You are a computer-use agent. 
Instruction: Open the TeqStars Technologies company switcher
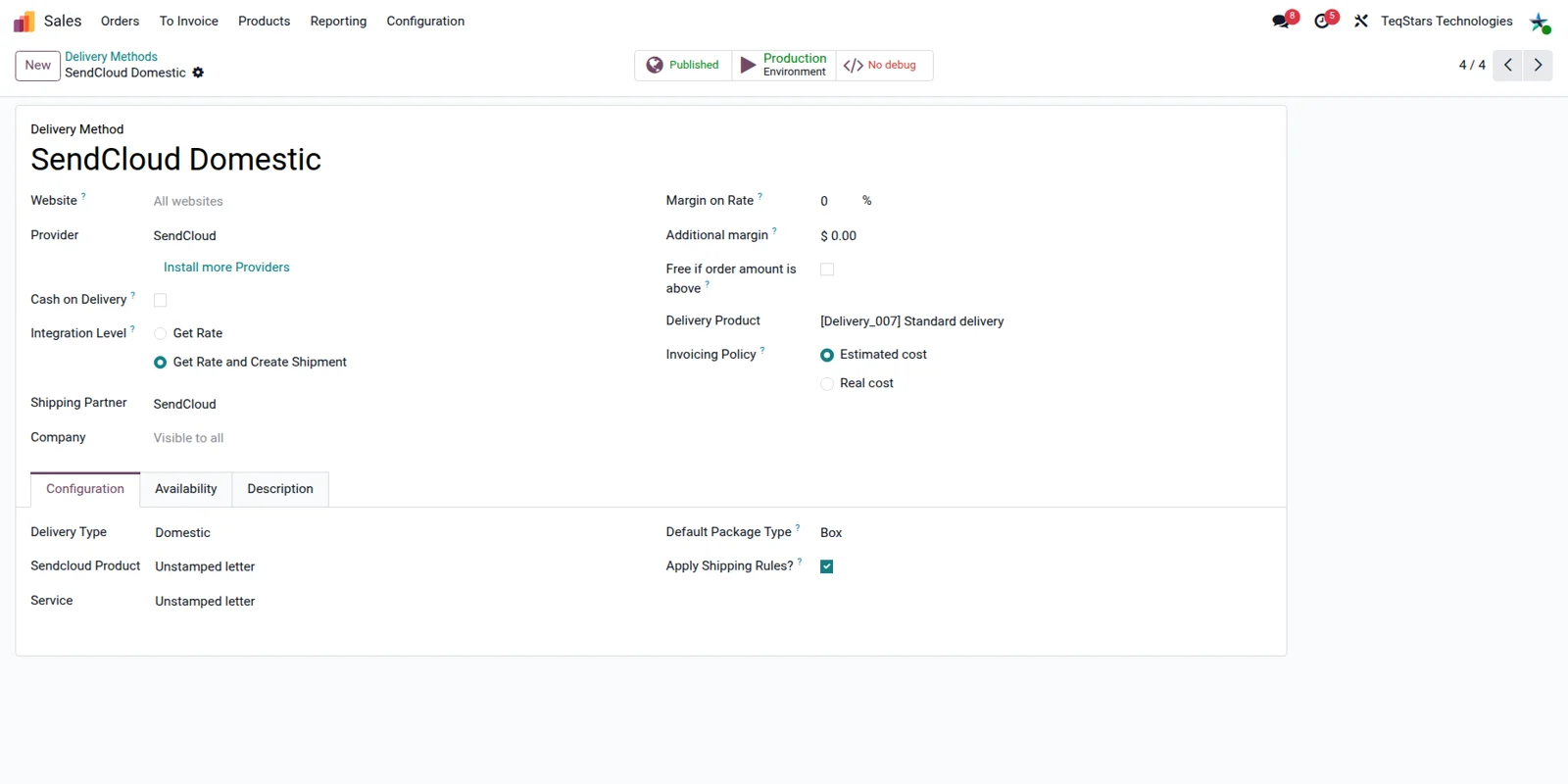1446,21
